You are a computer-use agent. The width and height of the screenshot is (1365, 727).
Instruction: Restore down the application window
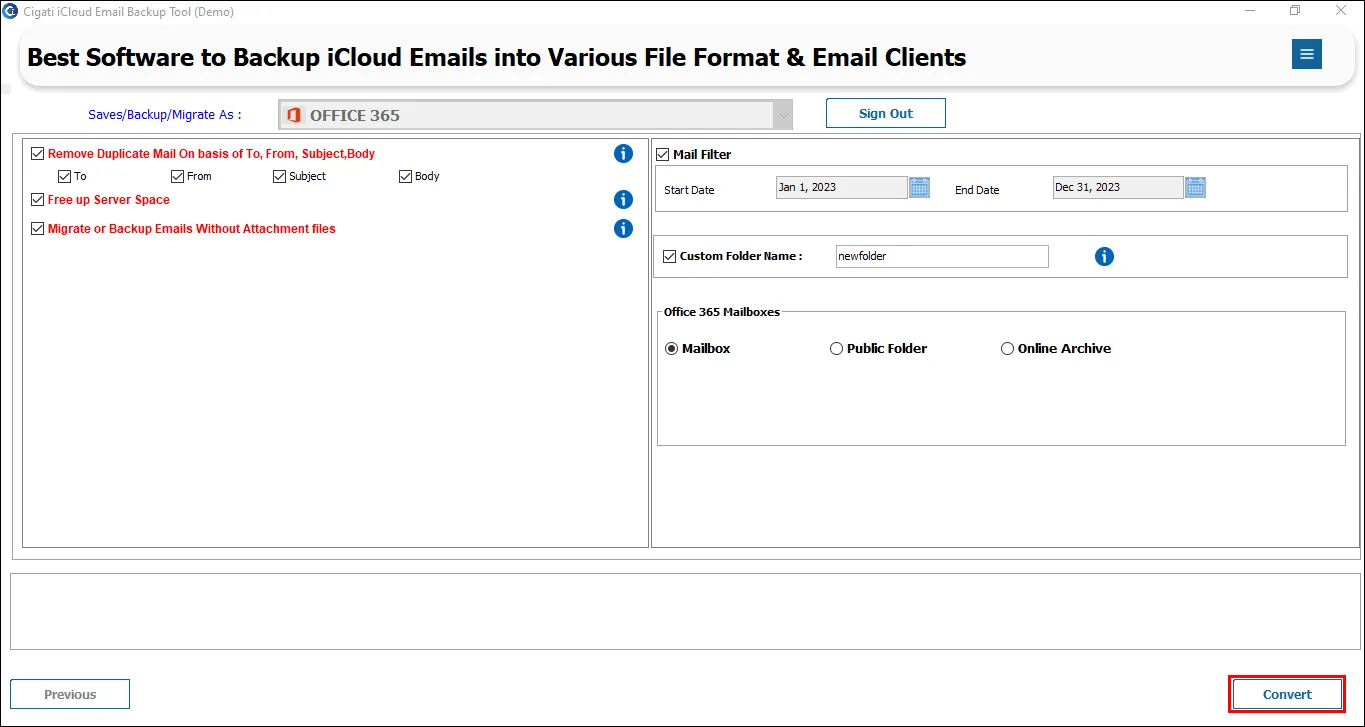point(1295,11)
